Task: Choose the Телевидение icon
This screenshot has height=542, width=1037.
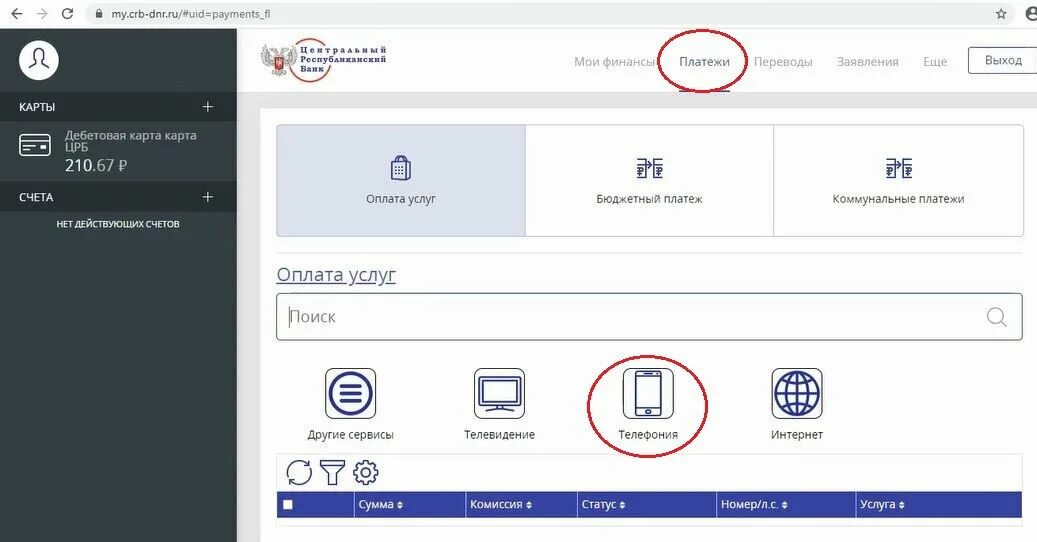Action: tap(499, 394)
